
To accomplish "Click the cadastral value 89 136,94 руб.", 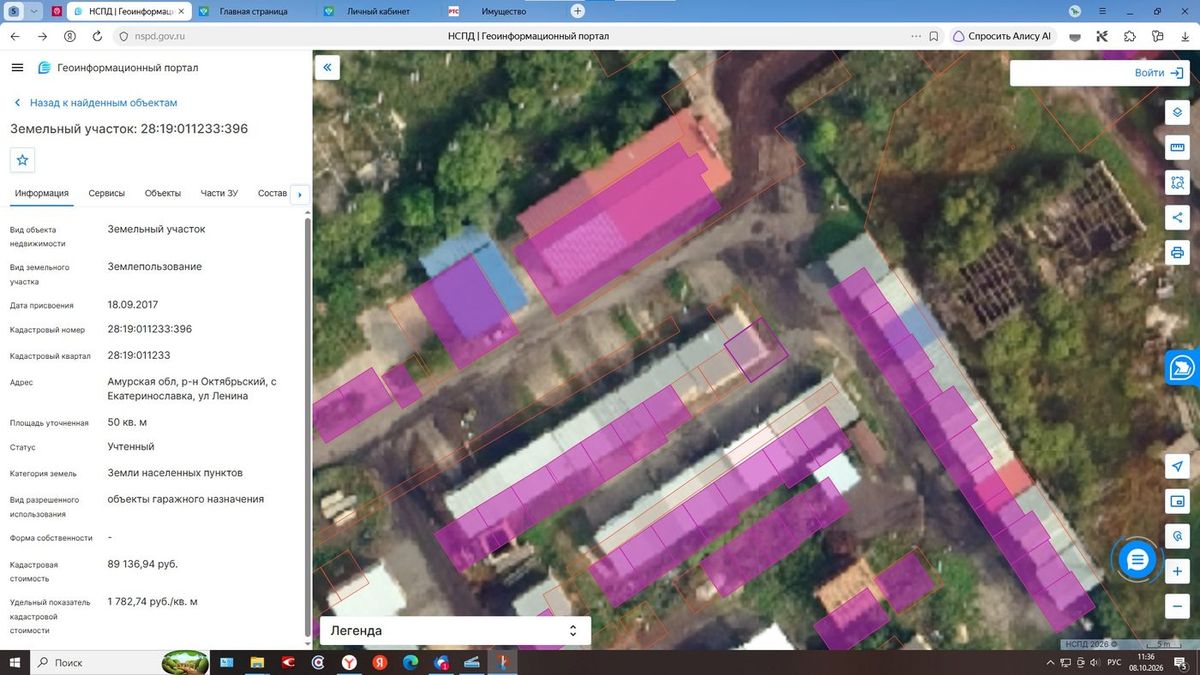I will click(x=143, y=564).
